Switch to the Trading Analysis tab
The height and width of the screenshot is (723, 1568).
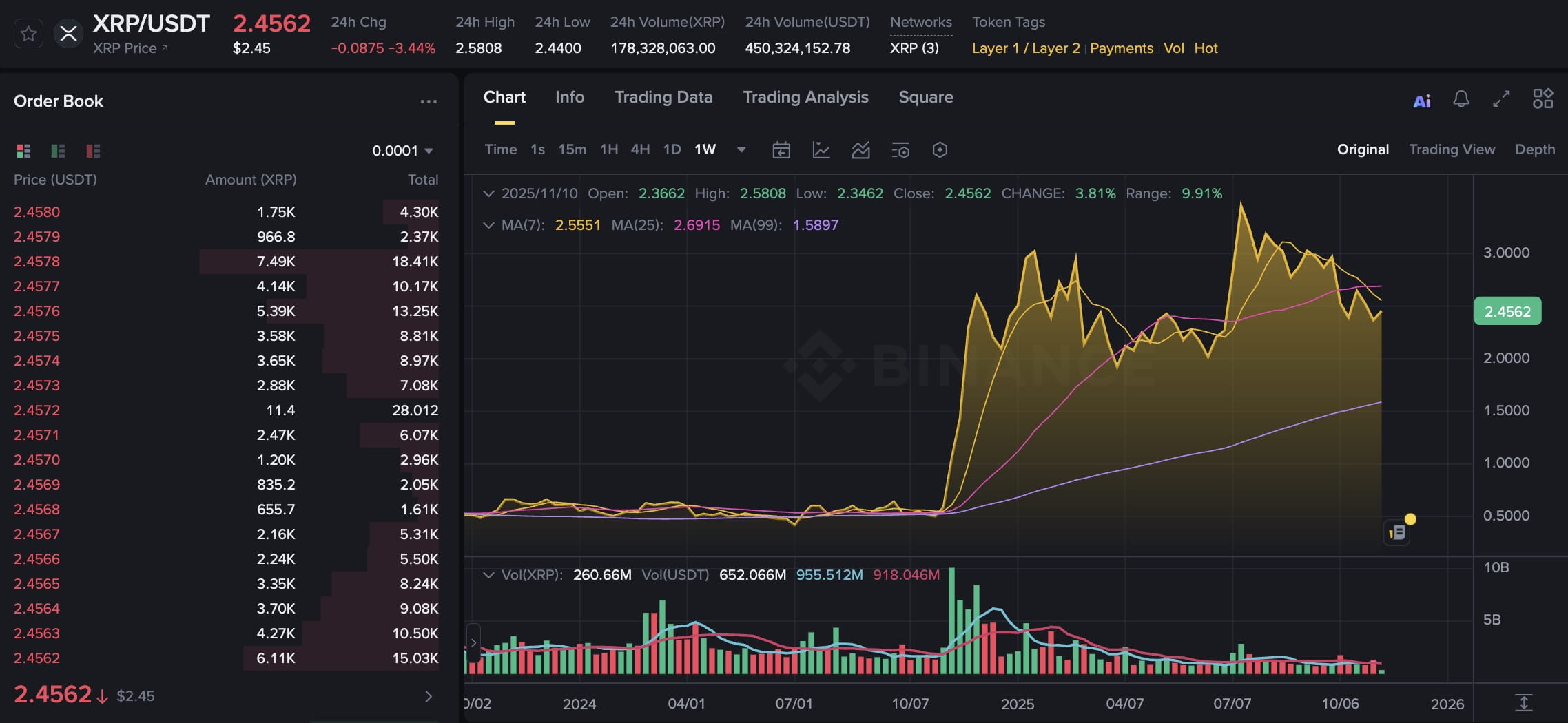tap(805, 97)
